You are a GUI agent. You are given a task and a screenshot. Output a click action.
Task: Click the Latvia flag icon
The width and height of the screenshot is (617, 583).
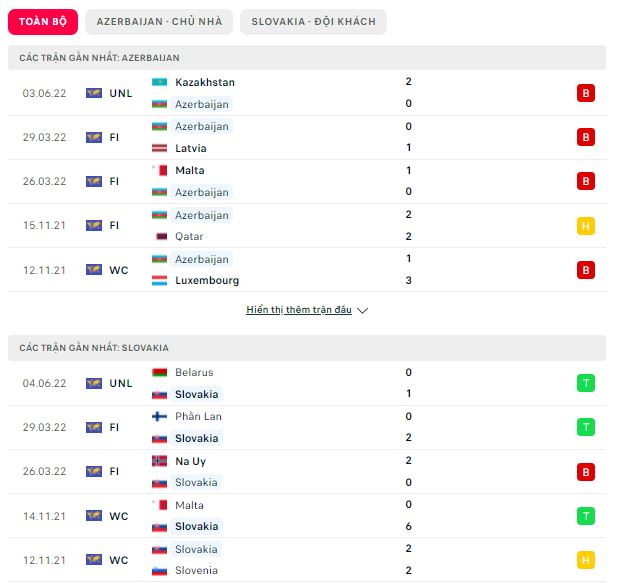tap(159, 148)
